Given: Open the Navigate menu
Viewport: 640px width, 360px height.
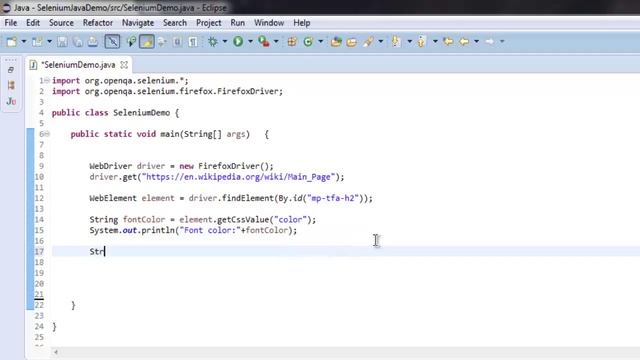Looking at the screenshot, I should (x=138, y=23).
